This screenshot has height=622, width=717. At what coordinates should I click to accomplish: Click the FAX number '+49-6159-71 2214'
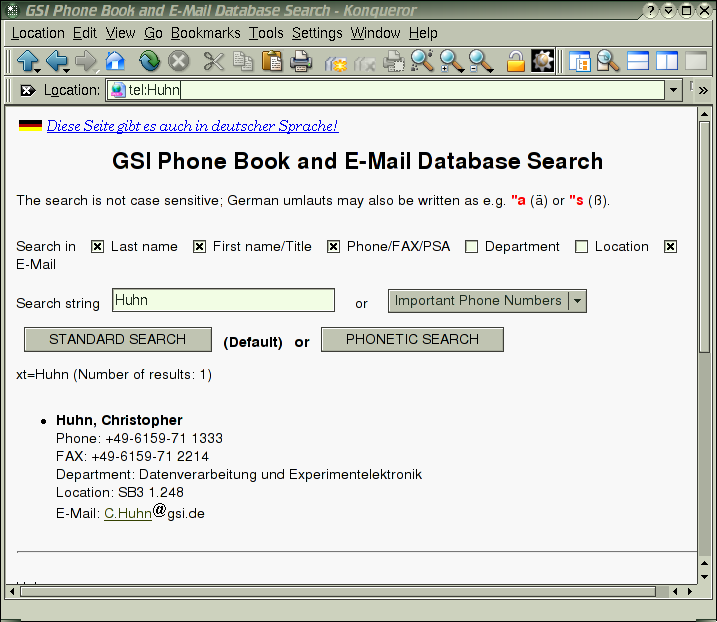click(x=150, y=456)
